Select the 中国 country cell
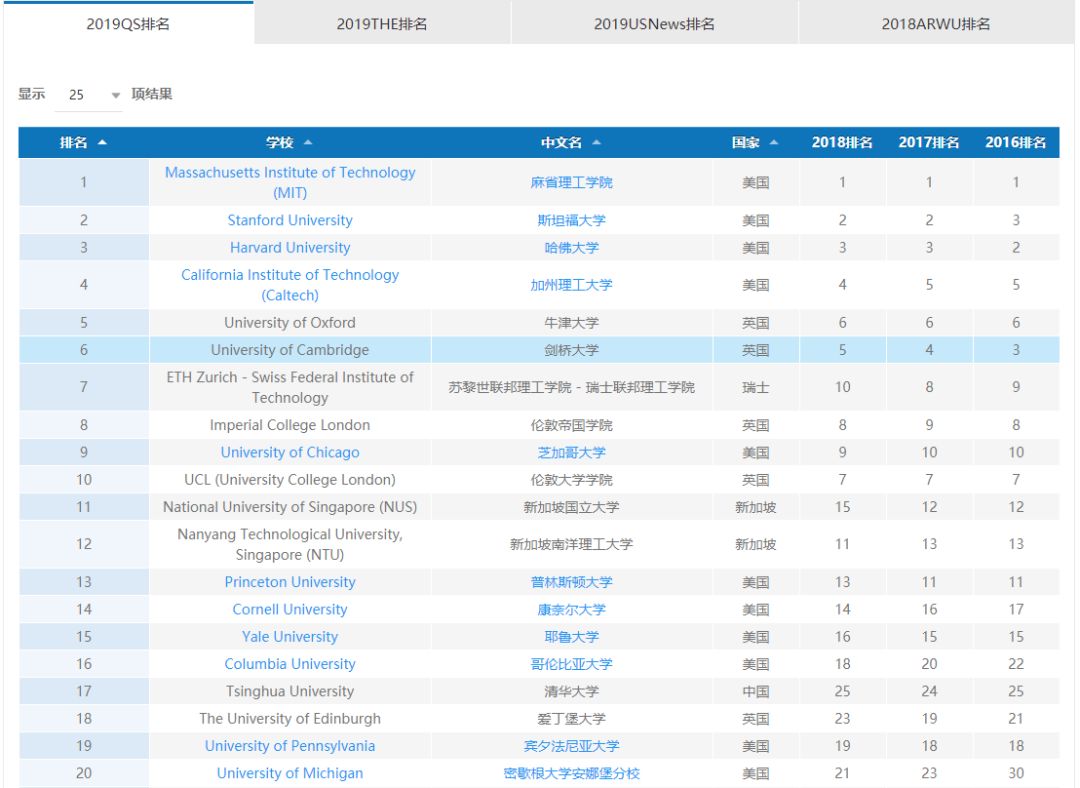Viewport: 1080px width, 788px height. coord(756,692)
